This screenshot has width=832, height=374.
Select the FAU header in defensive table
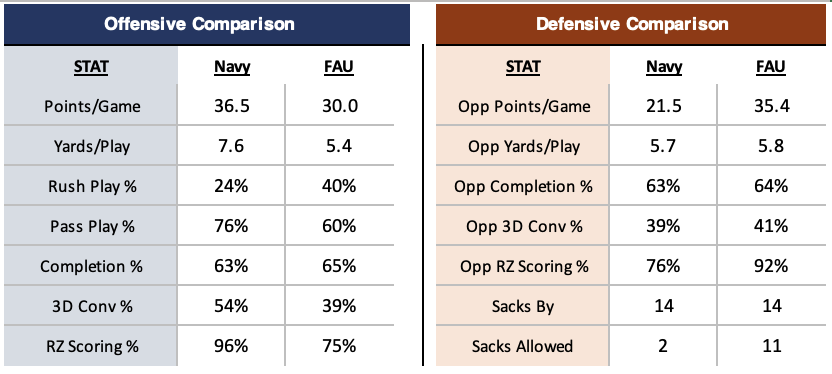pos(769,67)
